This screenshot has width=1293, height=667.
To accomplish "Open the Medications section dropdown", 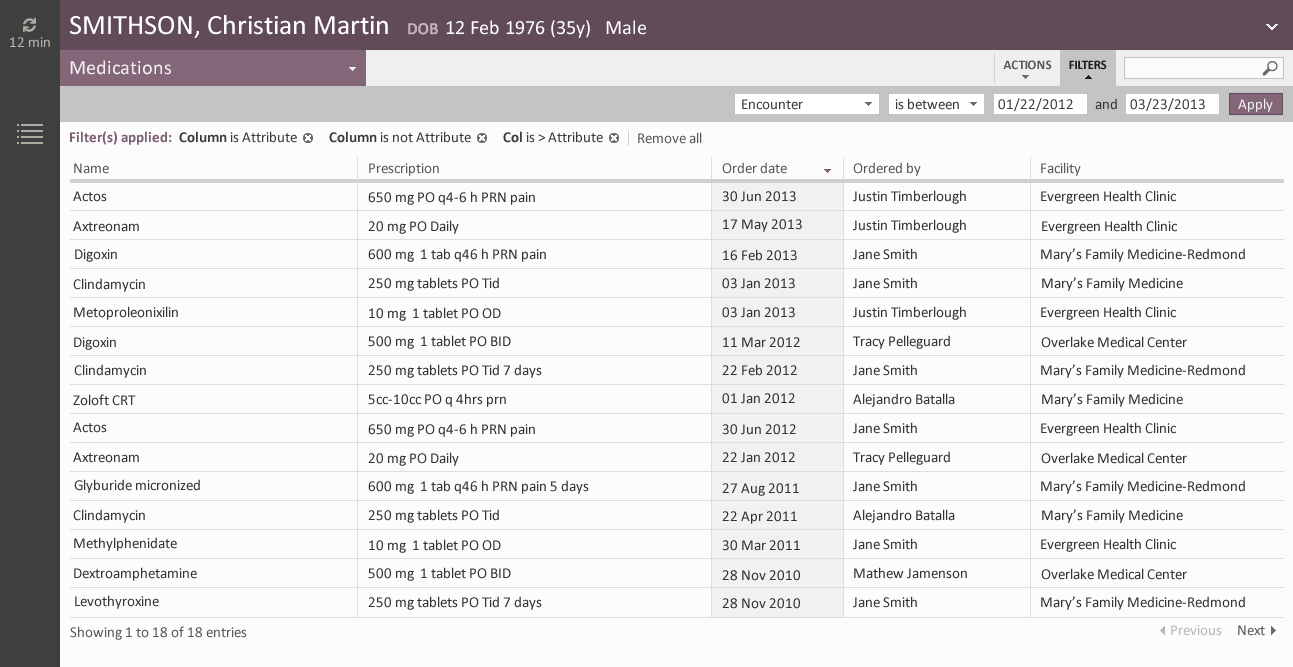I will [x=352, y=68].
